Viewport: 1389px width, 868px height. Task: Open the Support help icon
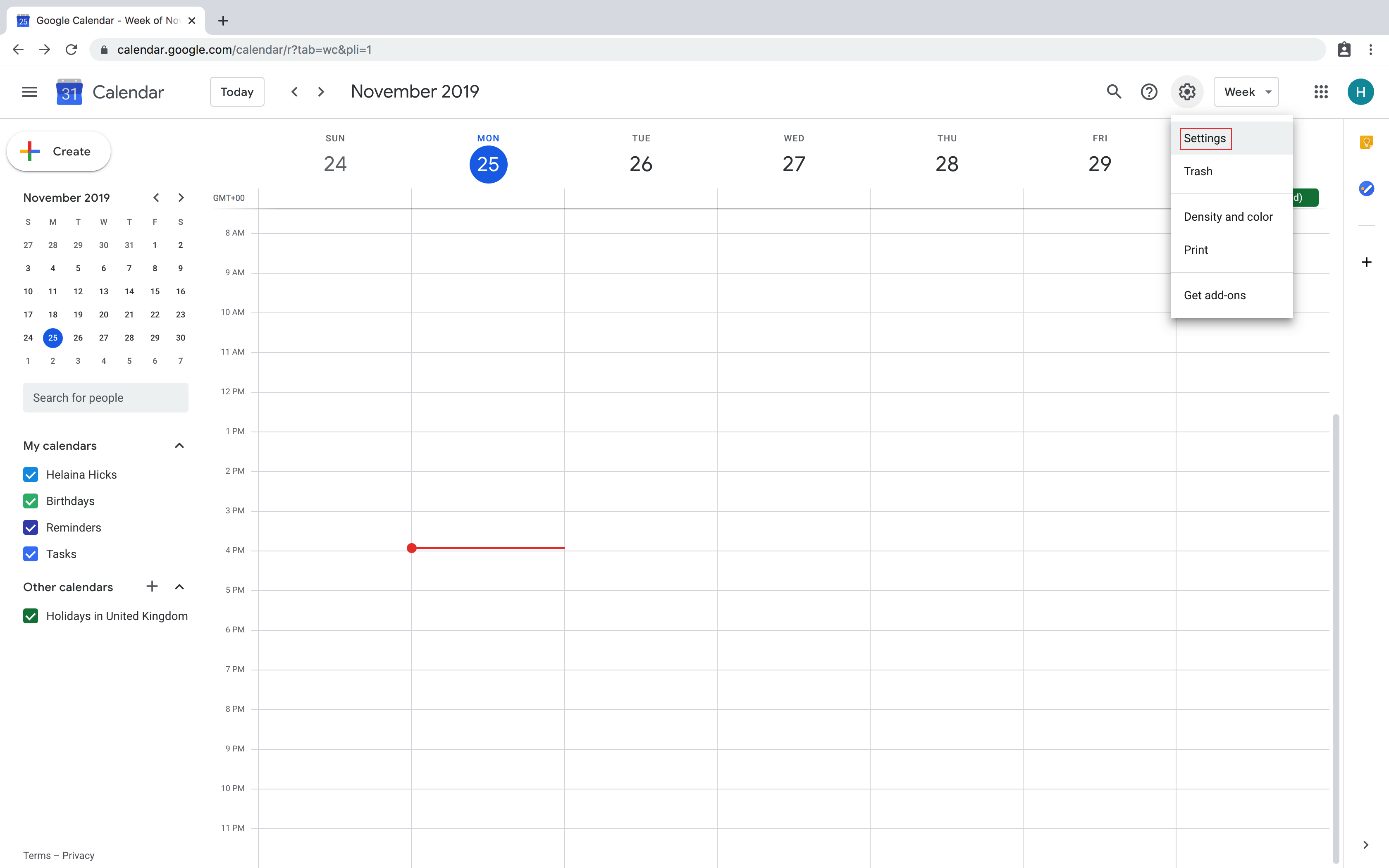coord(1148,92)
